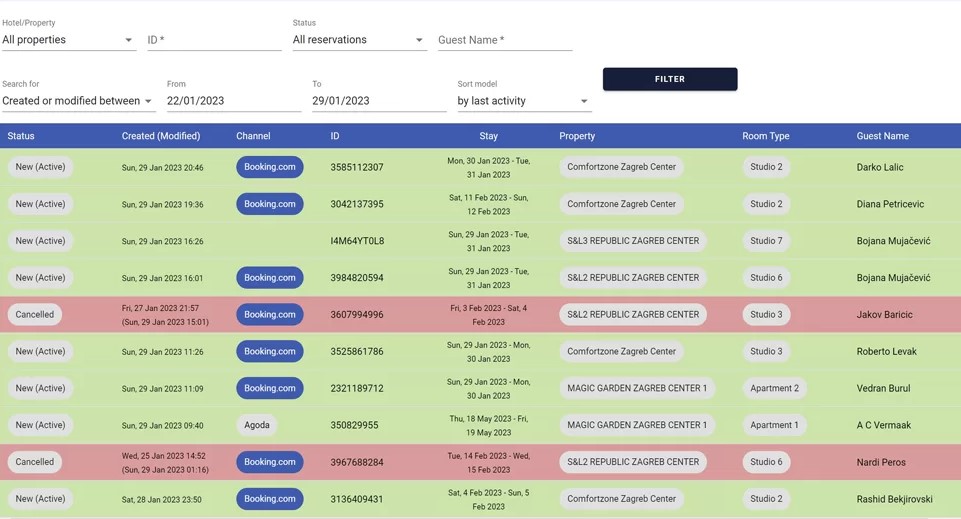Click the Agoda channel chip

257,425
